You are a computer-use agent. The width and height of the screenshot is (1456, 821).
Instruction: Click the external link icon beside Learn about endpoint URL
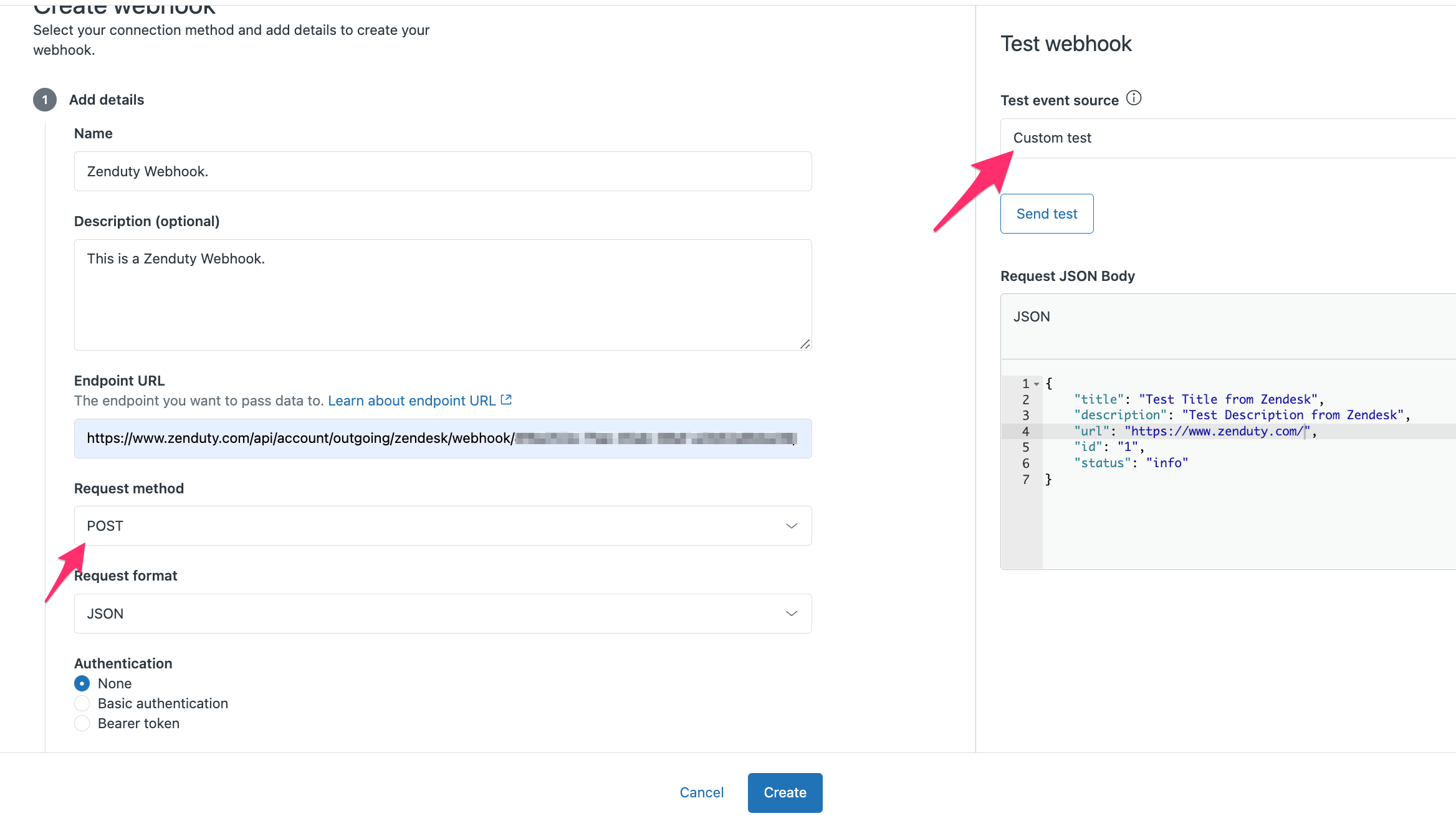506,400
